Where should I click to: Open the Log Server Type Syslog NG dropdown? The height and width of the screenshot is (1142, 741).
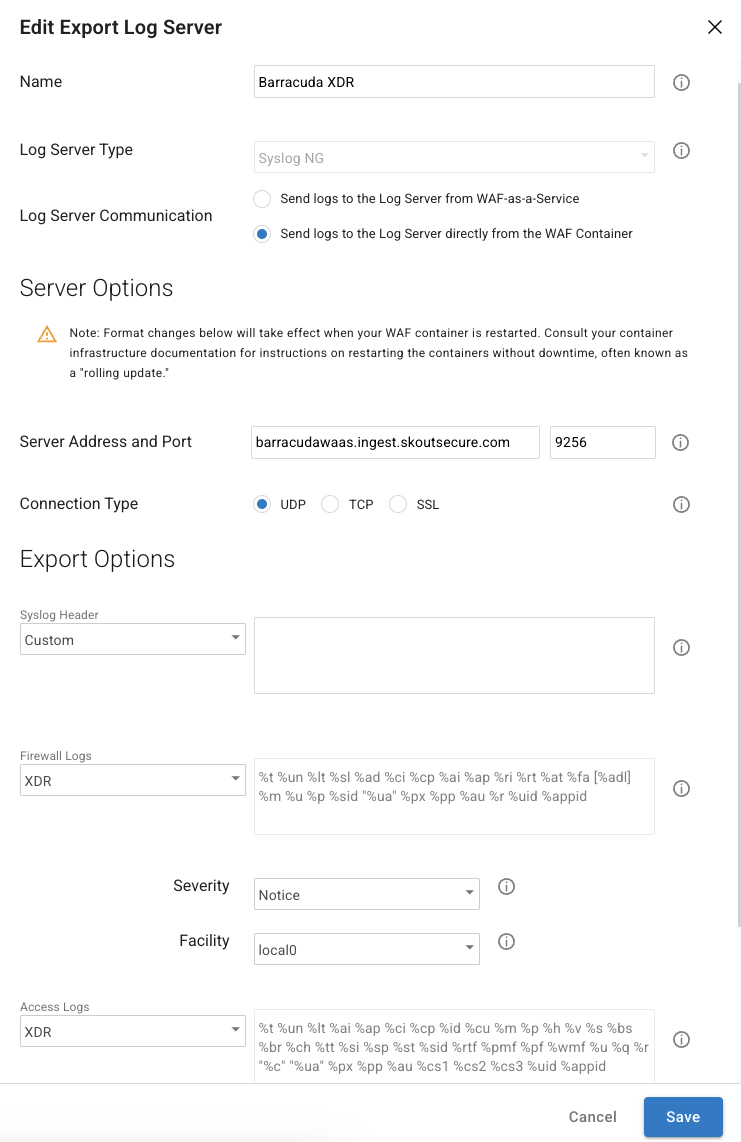coord(454,157)
